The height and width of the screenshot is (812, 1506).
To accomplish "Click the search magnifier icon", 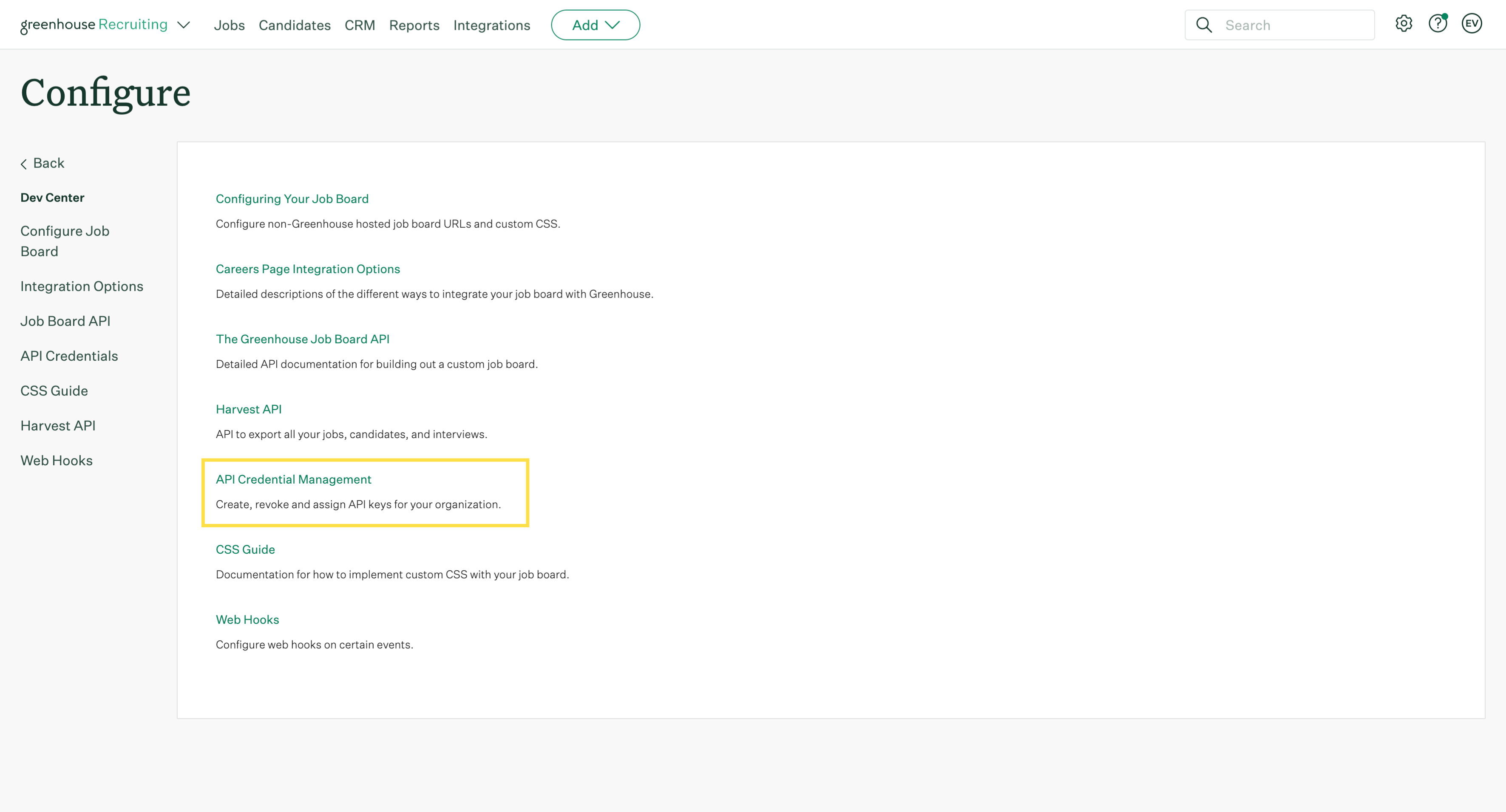I will 1204,25.
